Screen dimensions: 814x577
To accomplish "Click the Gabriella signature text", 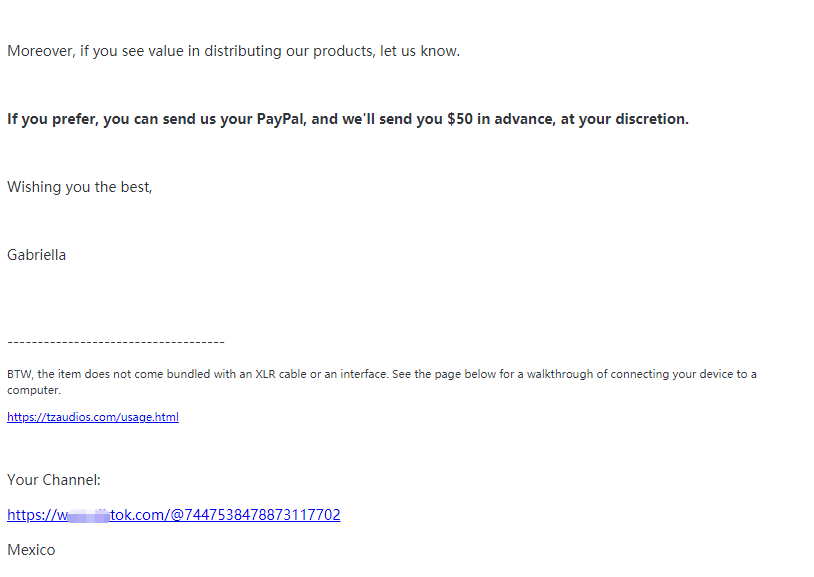I will pos(36,255).
